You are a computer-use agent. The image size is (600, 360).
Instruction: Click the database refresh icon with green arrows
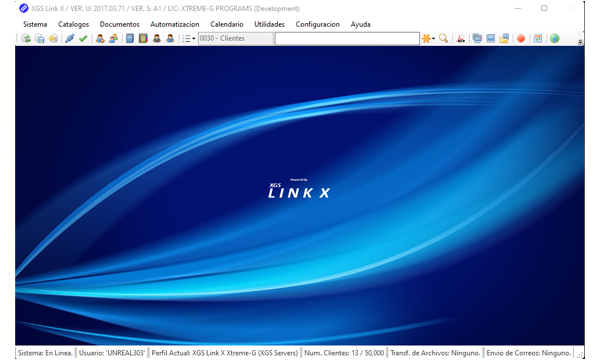click(26, 38)
